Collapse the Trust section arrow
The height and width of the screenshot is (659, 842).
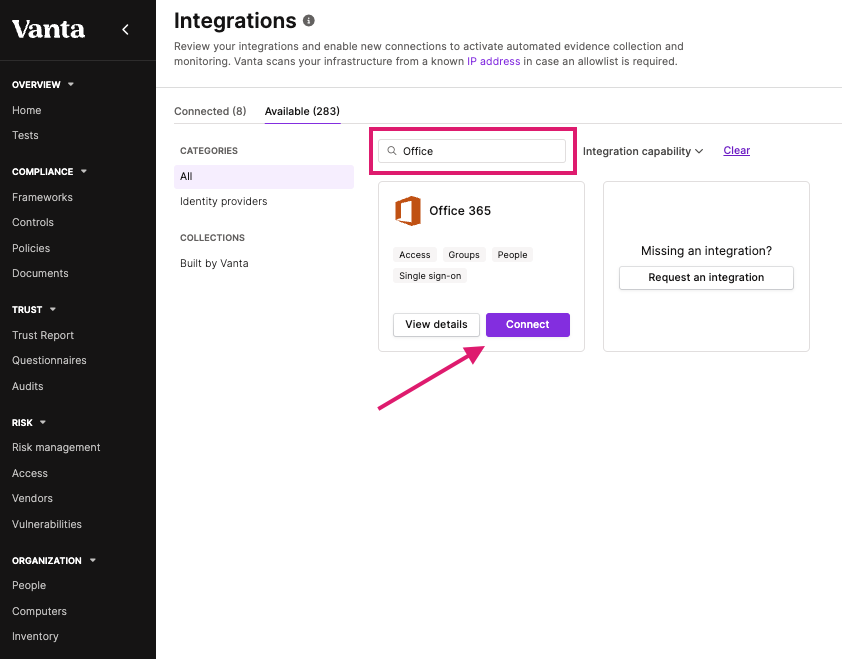[x=53, y=309]
